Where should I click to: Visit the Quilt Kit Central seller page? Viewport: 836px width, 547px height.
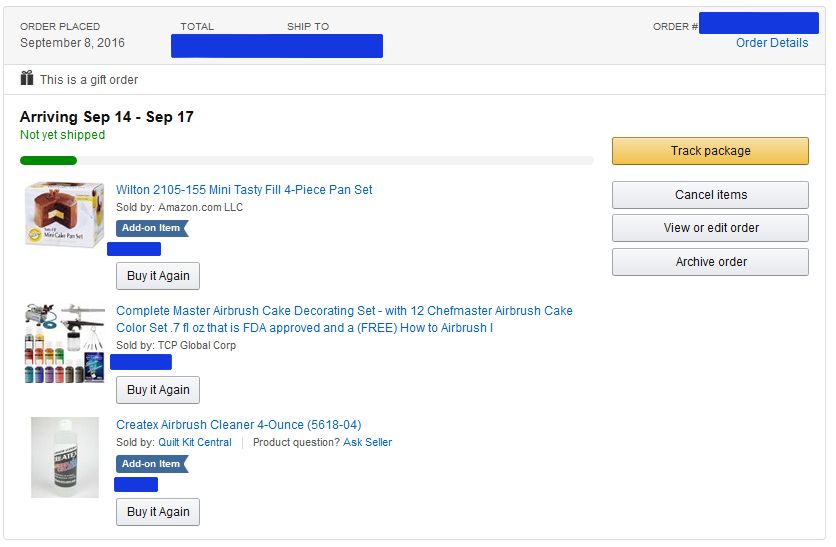pos(195,443)
